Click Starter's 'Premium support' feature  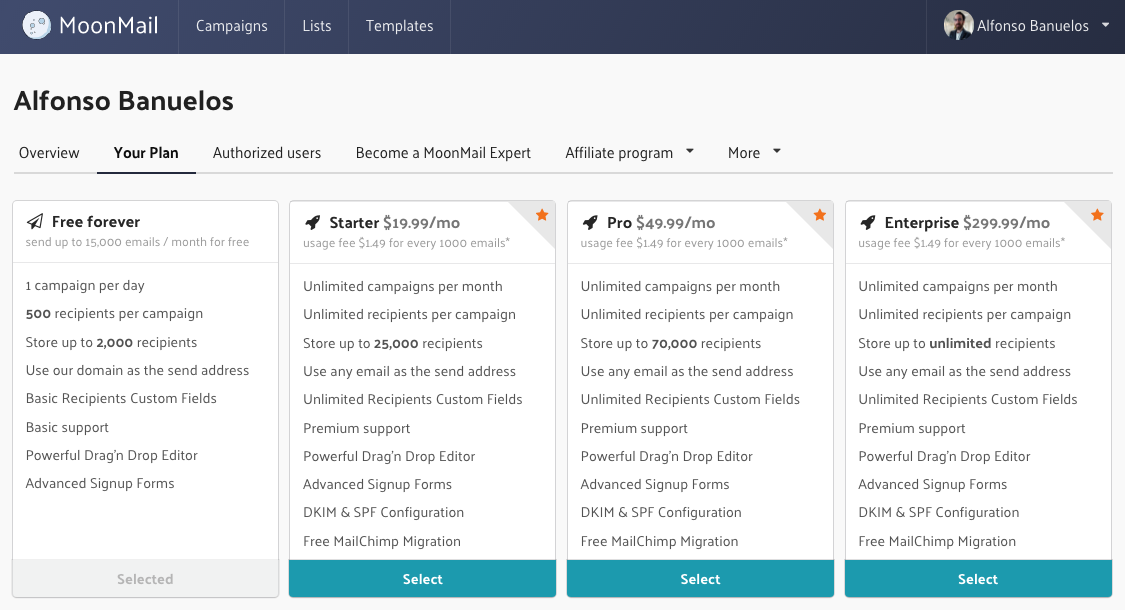click(356, 428)
